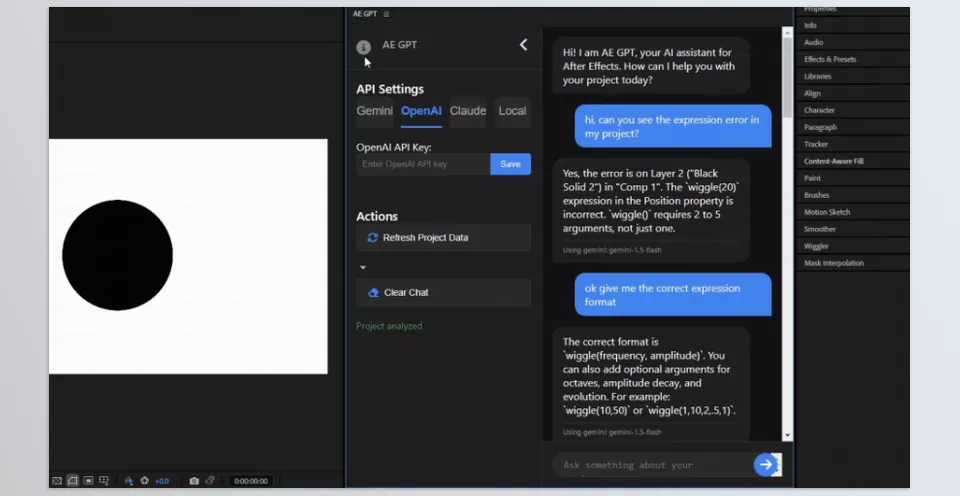Click the chat scrollbar thumb
The width and height of the screenshot is (960, 496).
point(787,78)
